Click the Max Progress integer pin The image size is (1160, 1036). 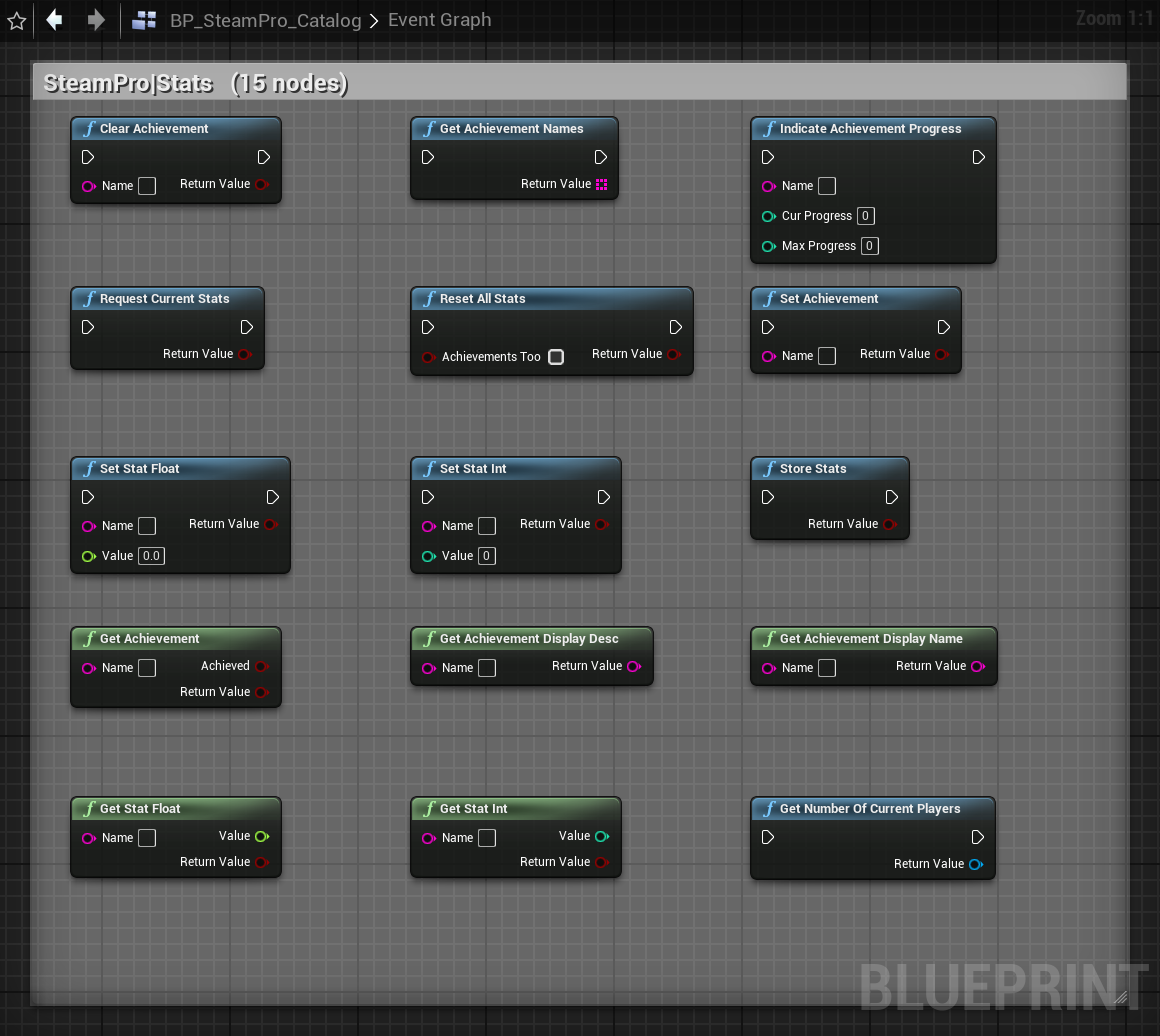(769, 246)
